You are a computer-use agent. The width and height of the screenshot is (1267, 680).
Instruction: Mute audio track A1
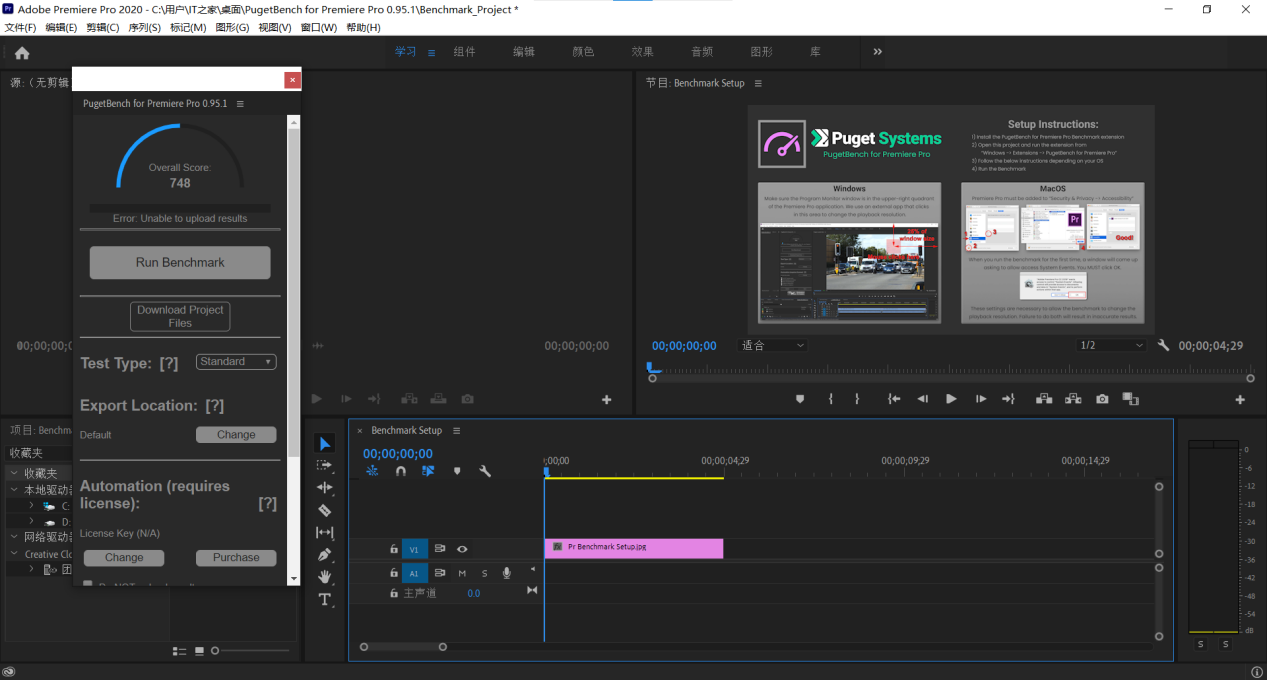click(462, 573)
